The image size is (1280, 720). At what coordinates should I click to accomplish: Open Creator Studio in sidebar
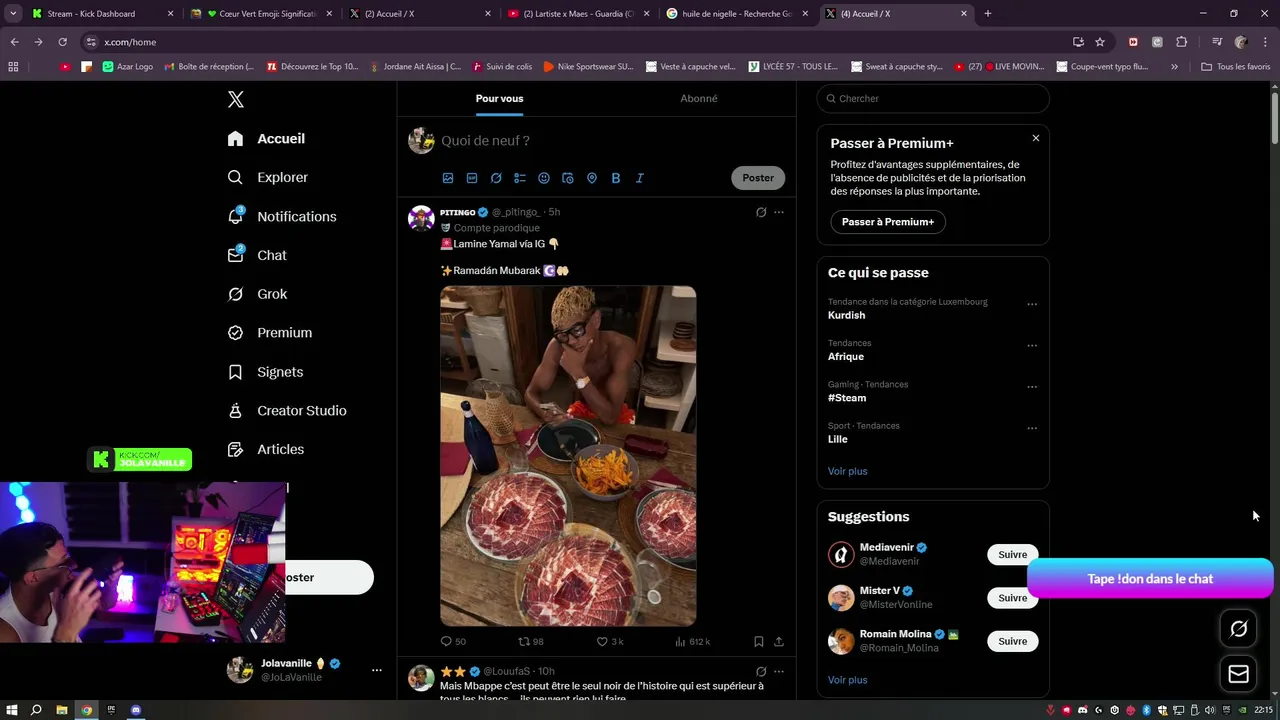287,411
